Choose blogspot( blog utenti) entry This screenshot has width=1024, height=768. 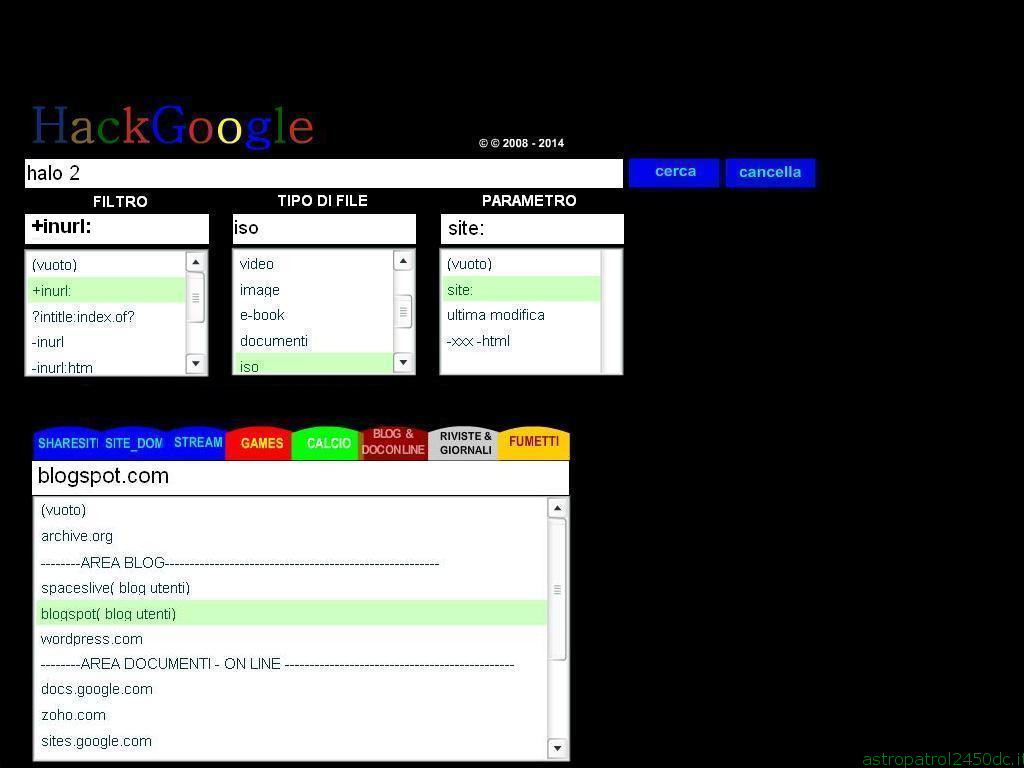pyautogui.click(x=292, y=613)
